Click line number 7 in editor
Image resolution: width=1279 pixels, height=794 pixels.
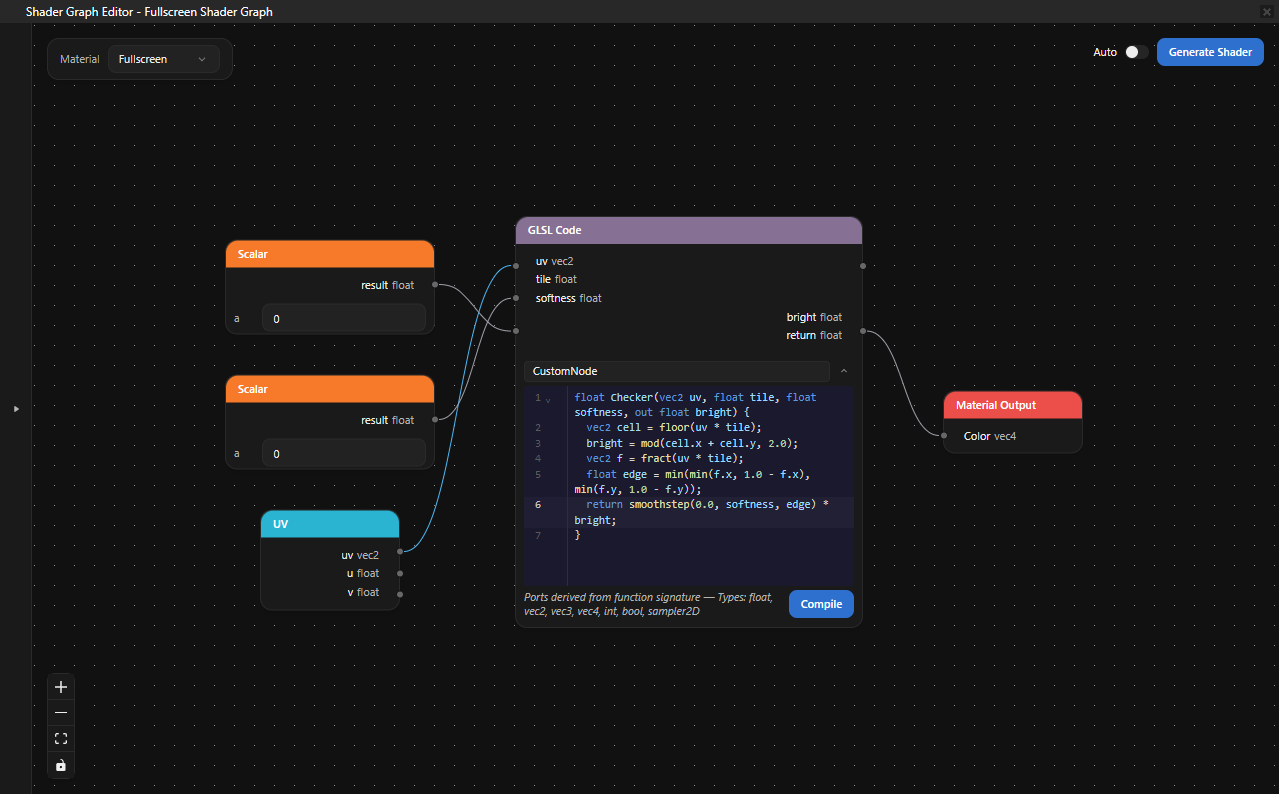[537, 536]
